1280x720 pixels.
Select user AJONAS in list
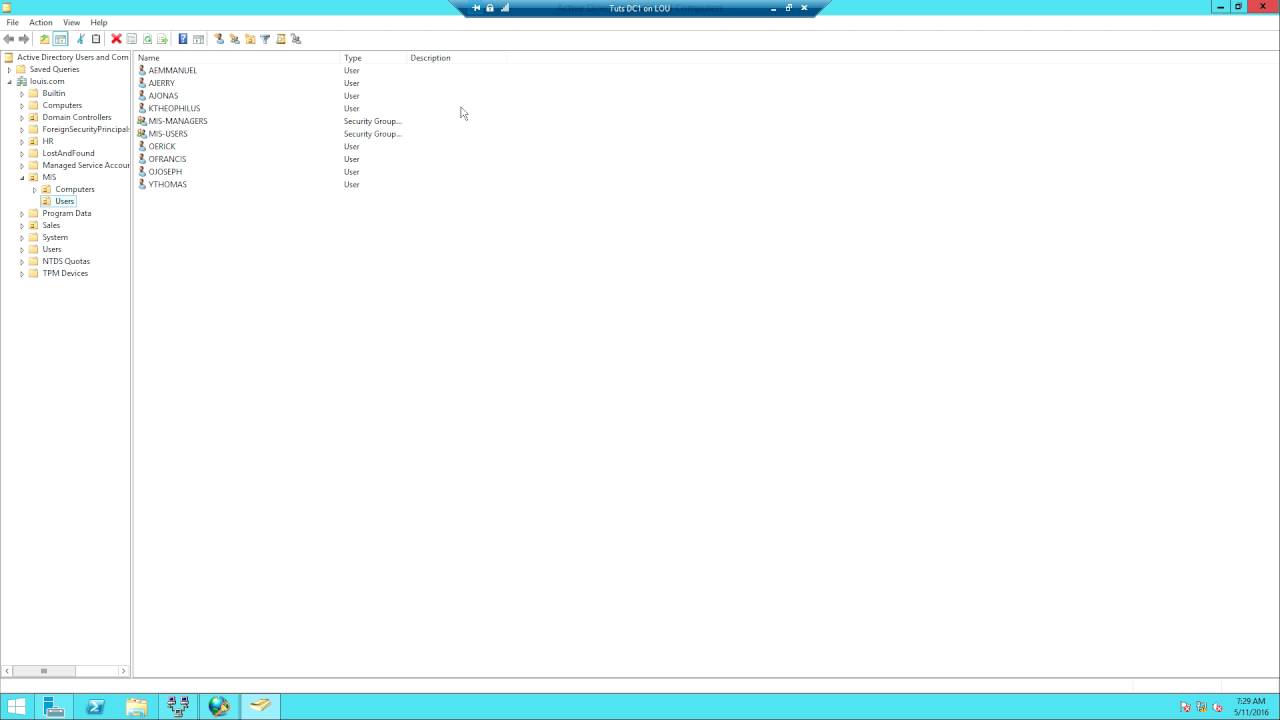(x=163, y=96)
